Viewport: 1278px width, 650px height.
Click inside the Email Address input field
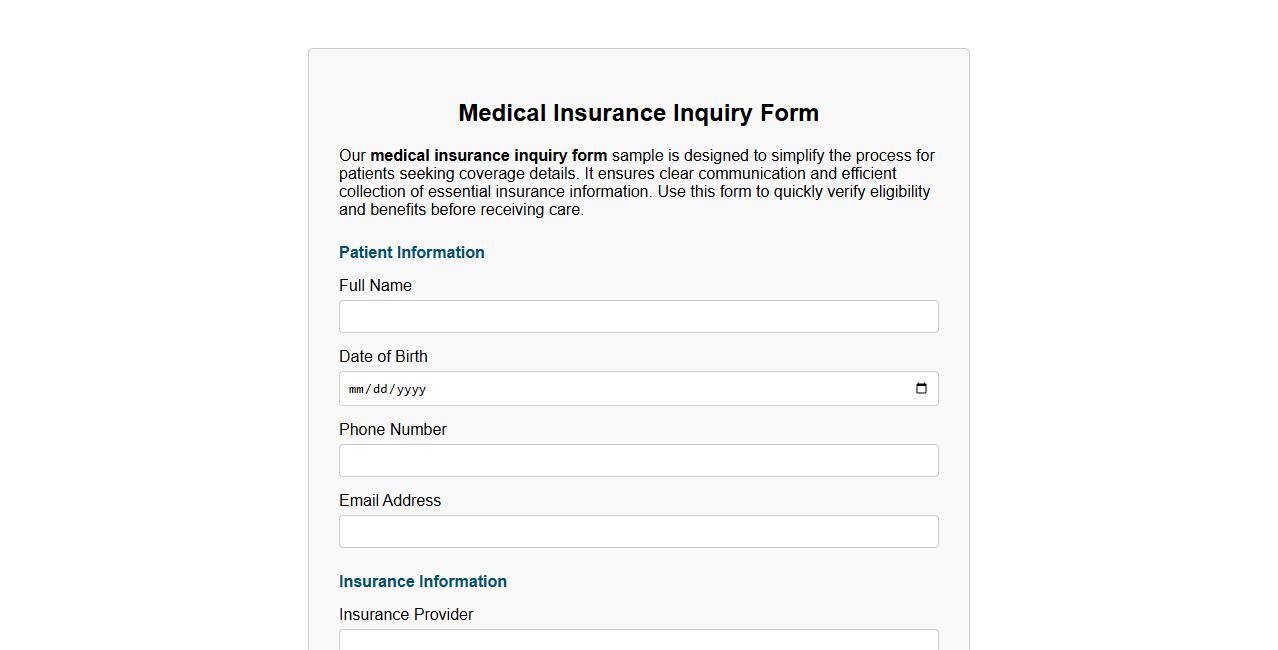click(638, 531)
